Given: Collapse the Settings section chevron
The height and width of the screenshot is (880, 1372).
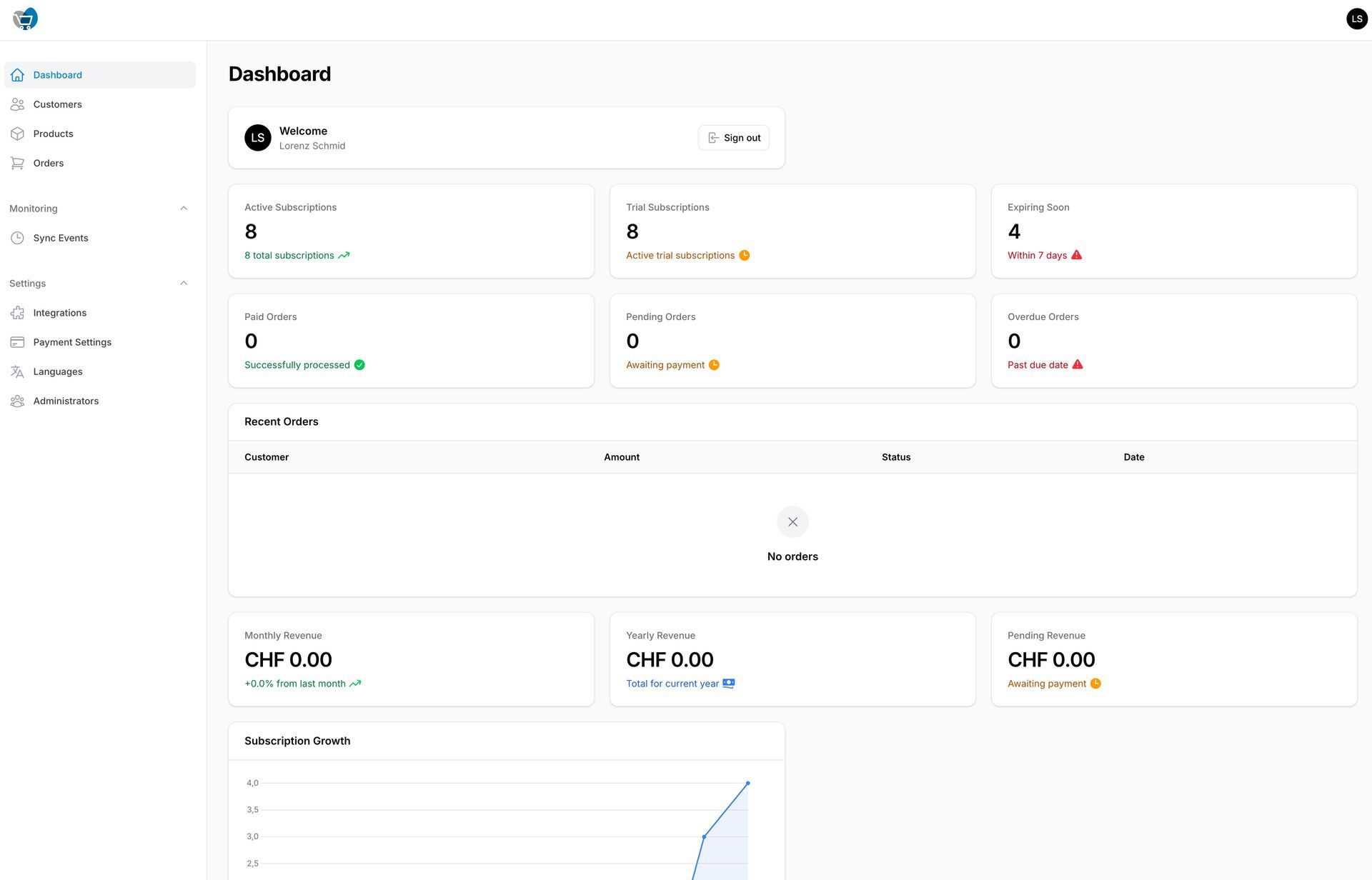Looking at the screenshot, I should [x=184, y=284].
